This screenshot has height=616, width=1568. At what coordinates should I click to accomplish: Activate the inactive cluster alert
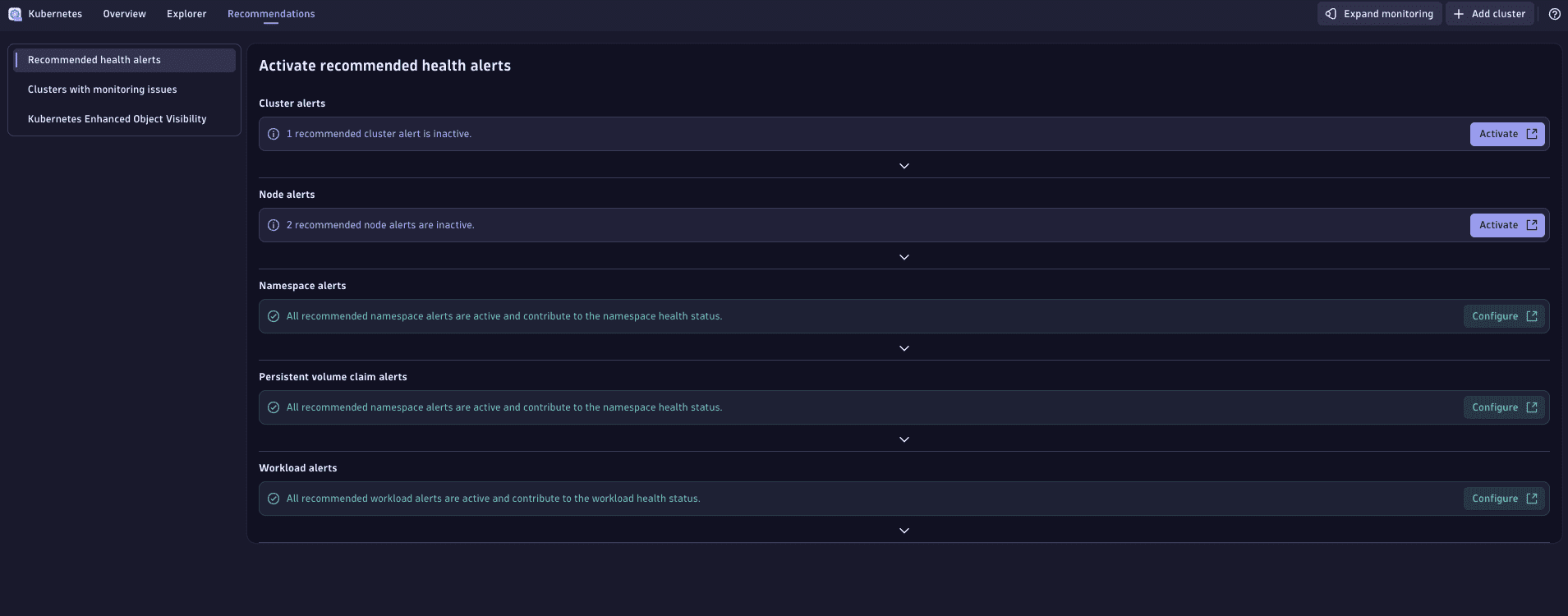click(1506, 134)
